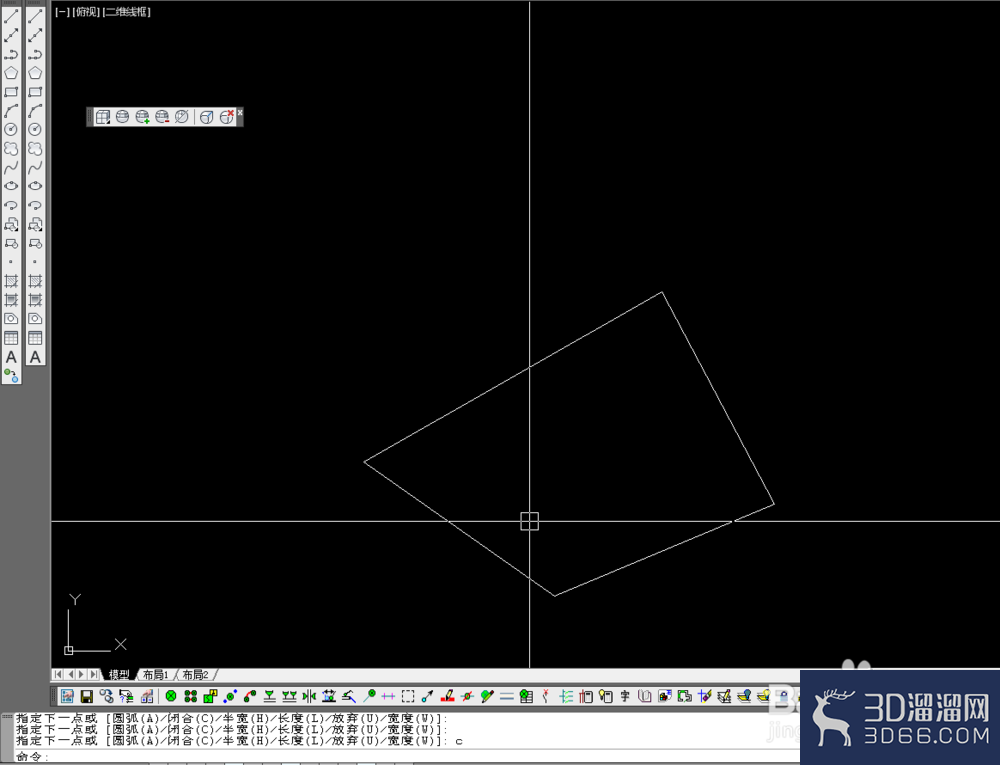Image resolution: width=1000 pixels, height=765 pixels.
Task: Select the Region tool in the left Draw toolbar
Action: pos(11,319)
